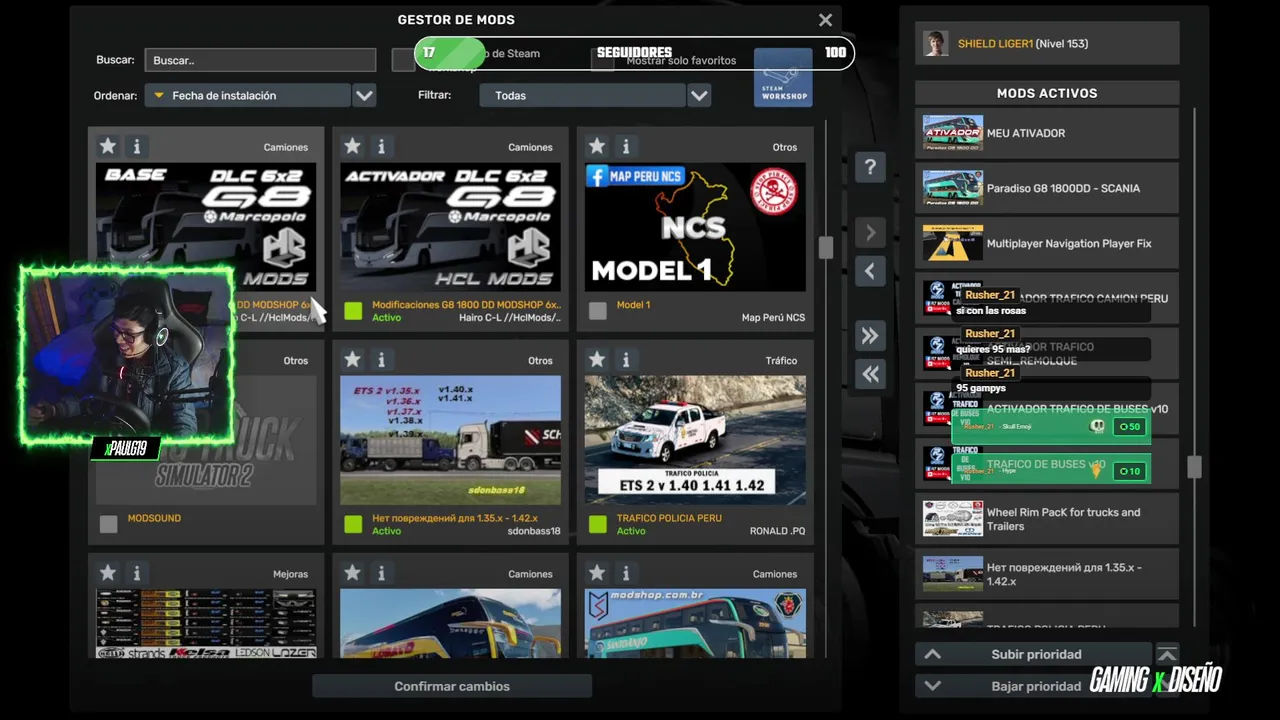This screenshot has height=720, width=1280.
Task: Enable the Model 1 map mod checkbox
Action: coord(598,311)
